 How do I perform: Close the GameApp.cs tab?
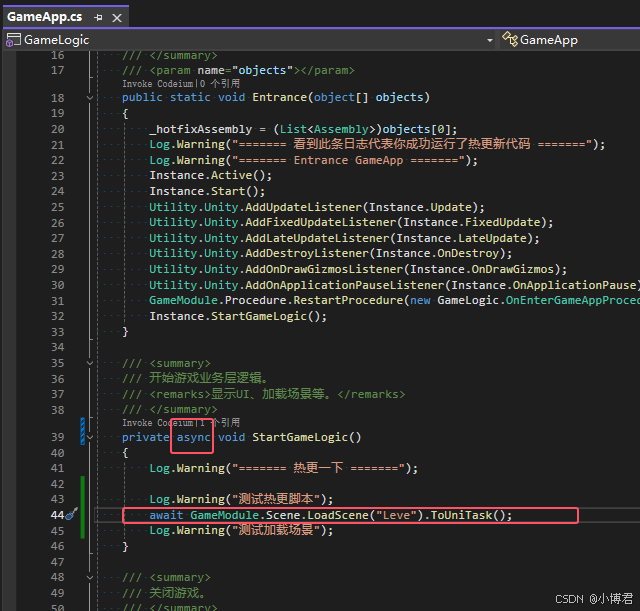pos(117,18)
